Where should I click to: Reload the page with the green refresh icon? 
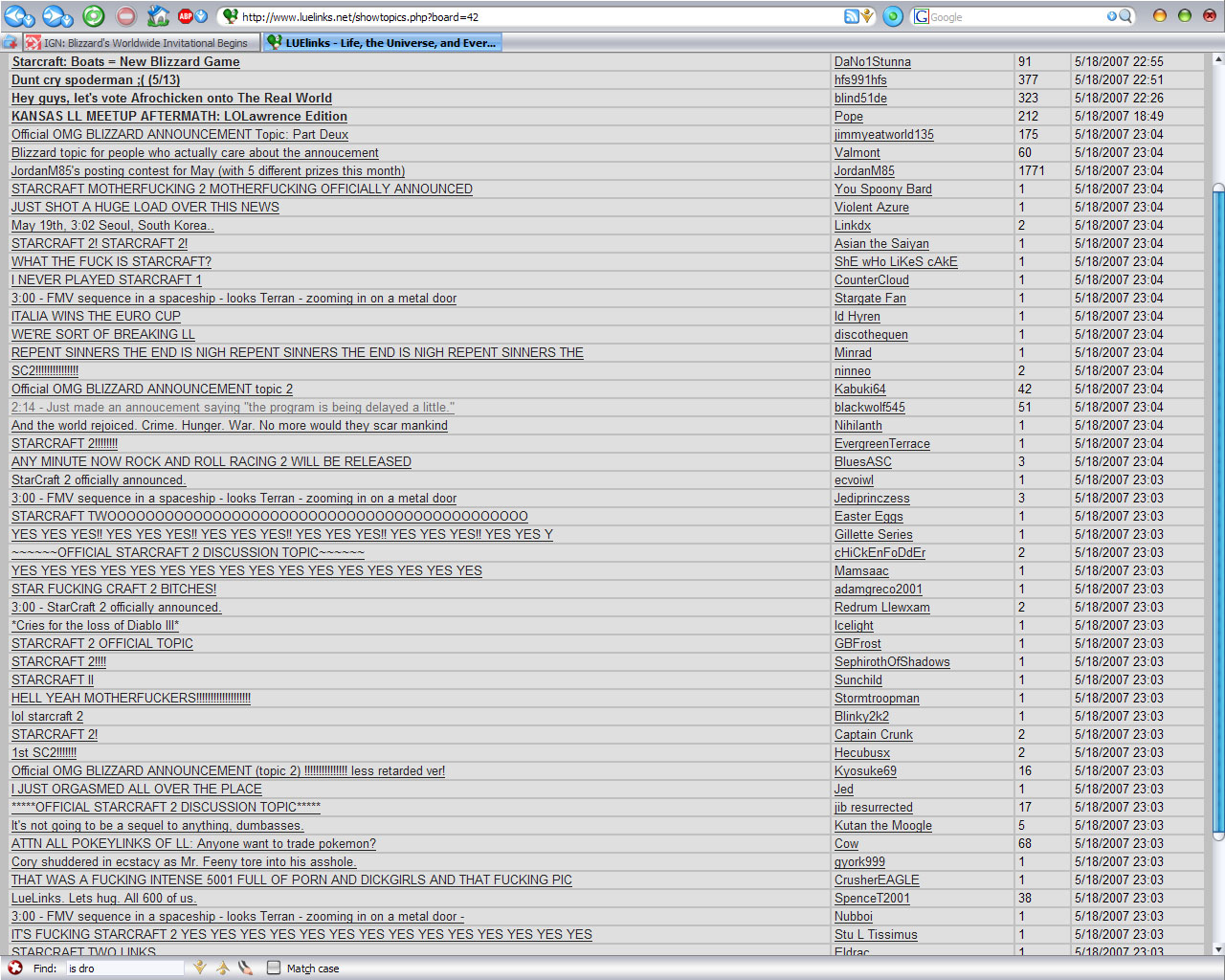(x=94, y=15)
